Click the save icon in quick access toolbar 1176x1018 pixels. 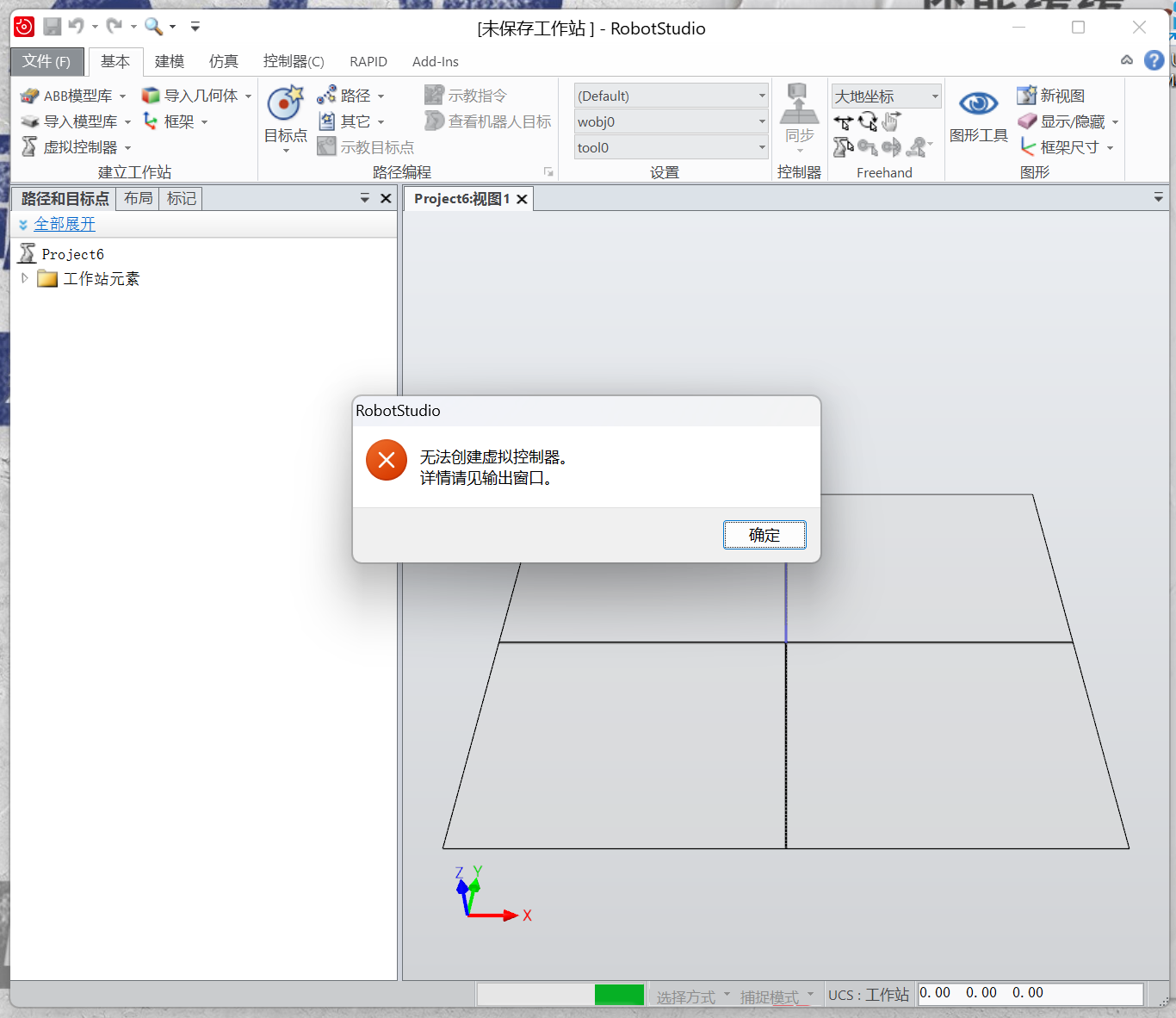pos(53,27)
